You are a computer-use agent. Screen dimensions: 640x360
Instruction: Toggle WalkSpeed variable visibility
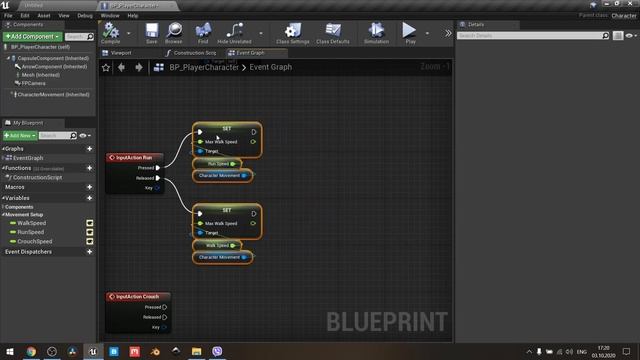(x=89, y=223)
